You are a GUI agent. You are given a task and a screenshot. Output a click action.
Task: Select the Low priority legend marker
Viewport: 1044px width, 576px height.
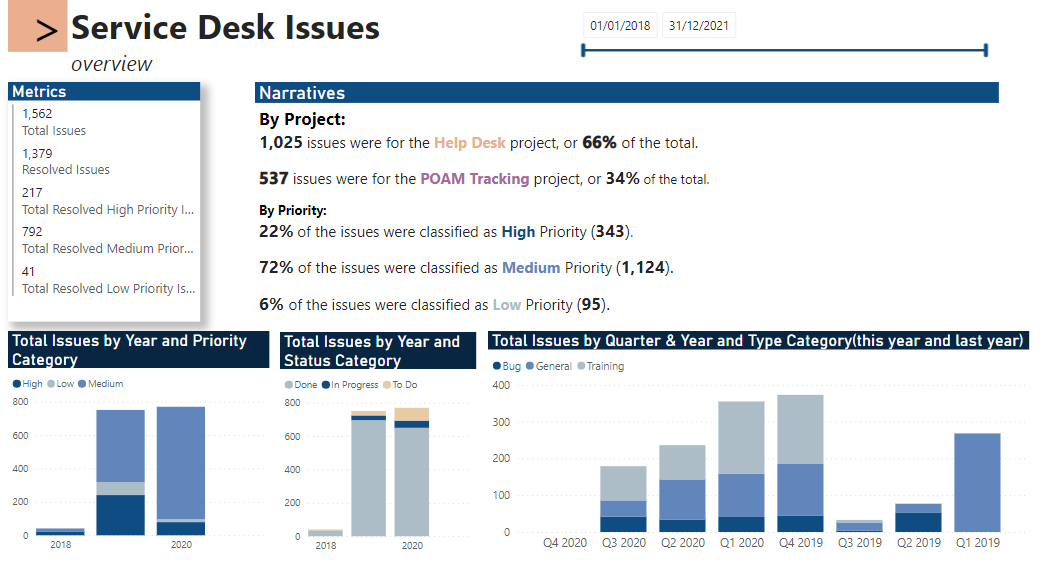(51, 384)
